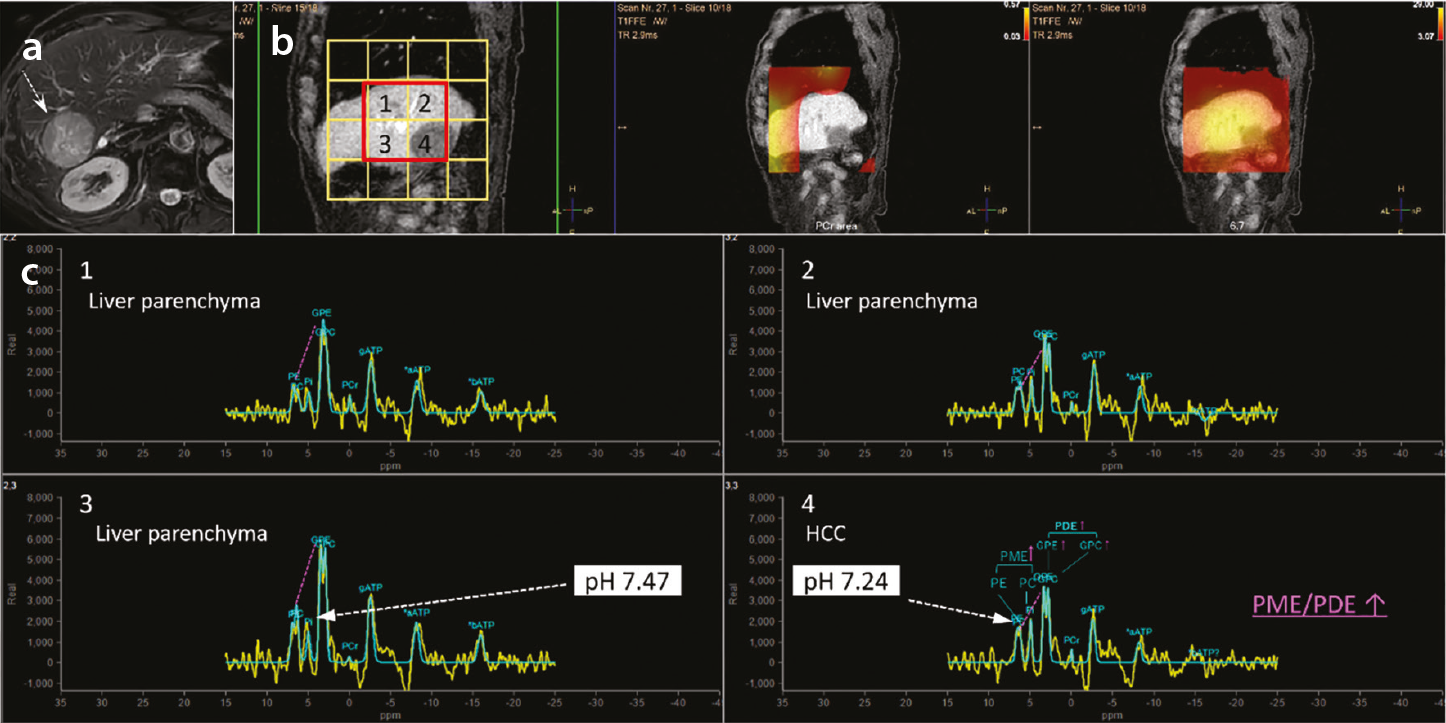Viewport: 1446px width, 723px height.
Task: Select the axial liver MRI image
Action: [x=116, y=117]
